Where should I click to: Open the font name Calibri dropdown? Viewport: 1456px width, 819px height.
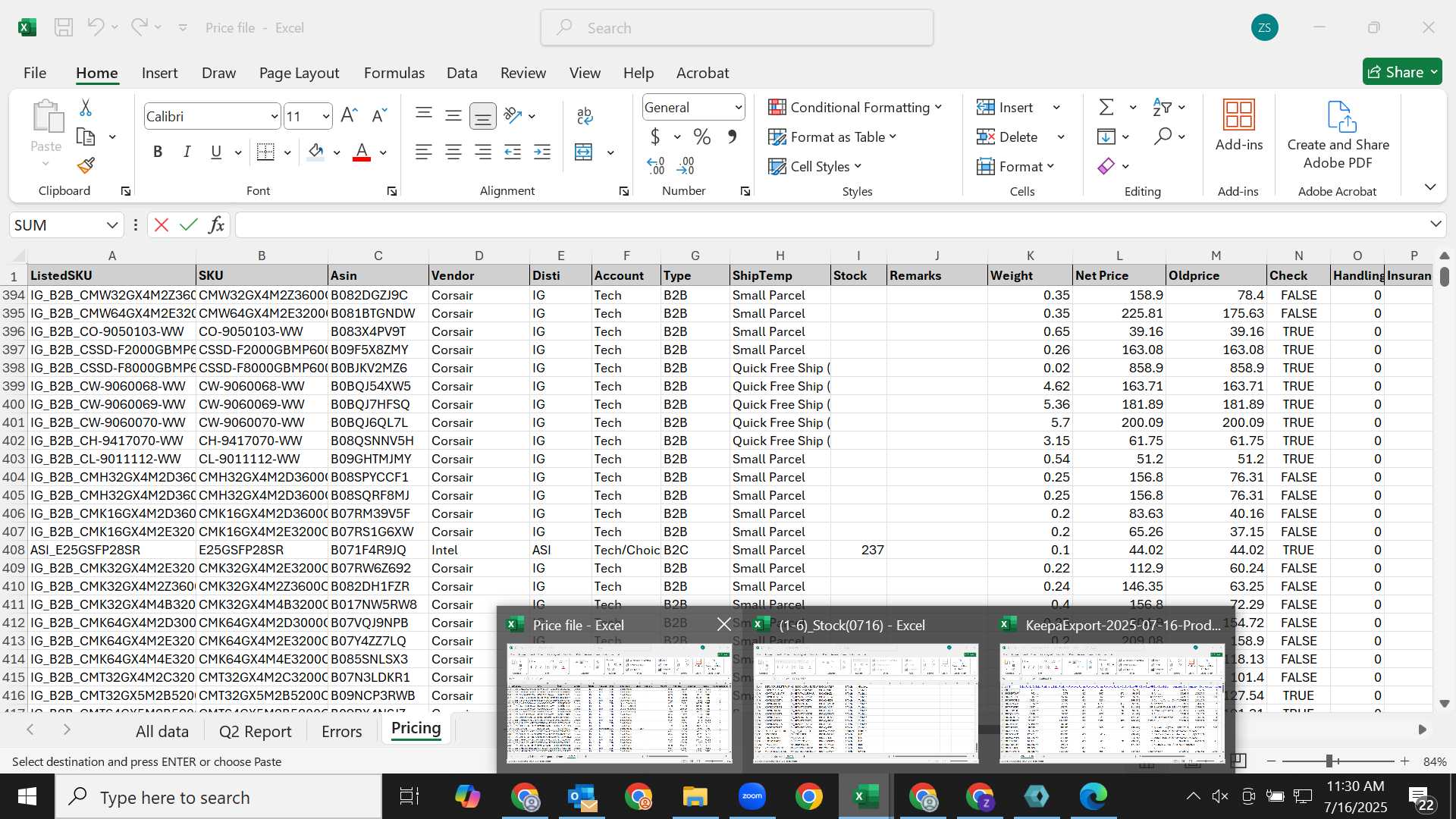[x=274, y=116]
